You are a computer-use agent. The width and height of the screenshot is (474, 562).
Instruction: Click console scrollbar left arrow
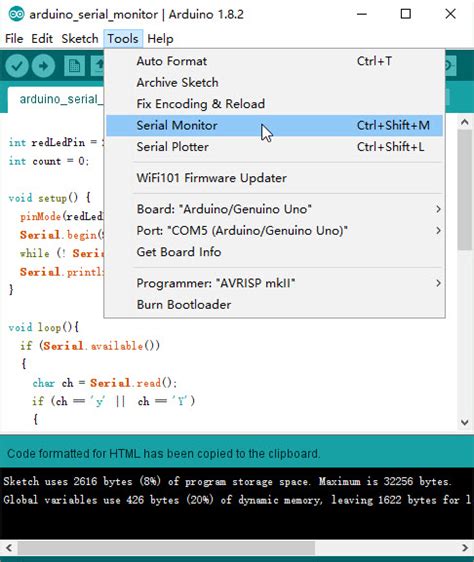click(x=9, y=548)
